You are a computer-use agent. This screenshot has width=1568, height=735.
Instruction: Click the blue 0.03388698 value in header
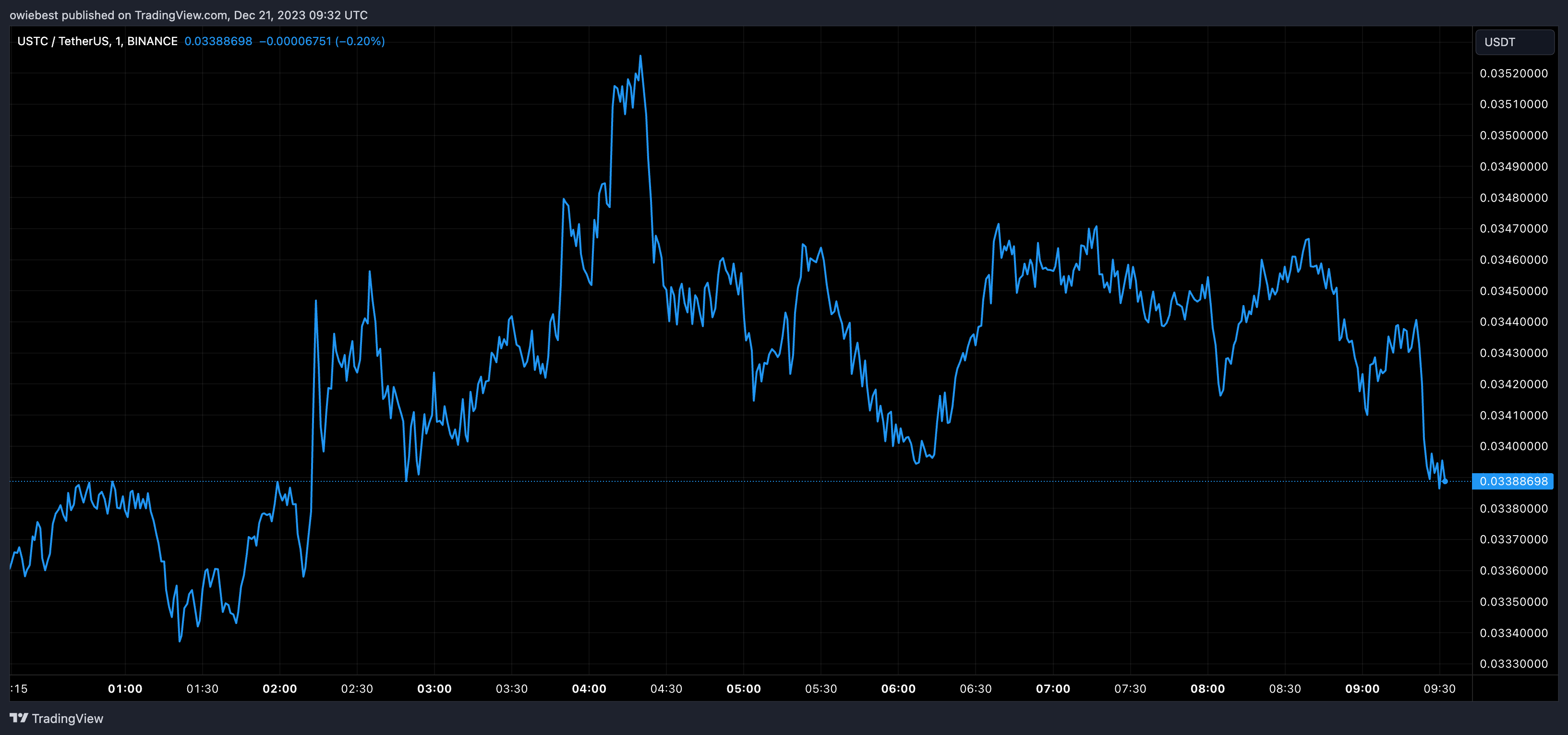[218, 41]
